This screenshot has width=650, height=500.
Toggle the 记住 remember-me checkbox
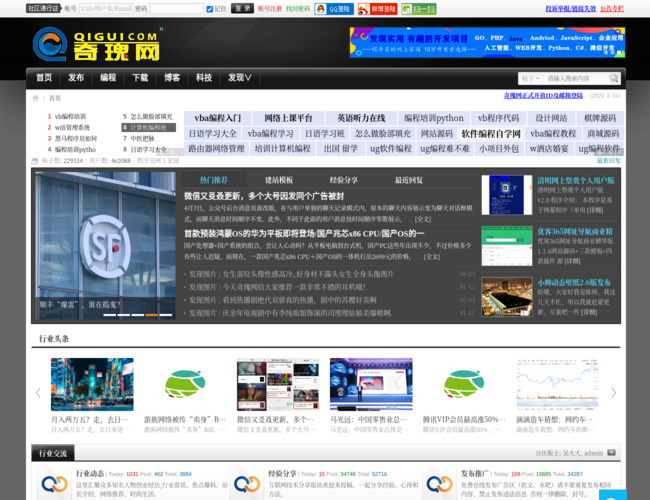210,9
